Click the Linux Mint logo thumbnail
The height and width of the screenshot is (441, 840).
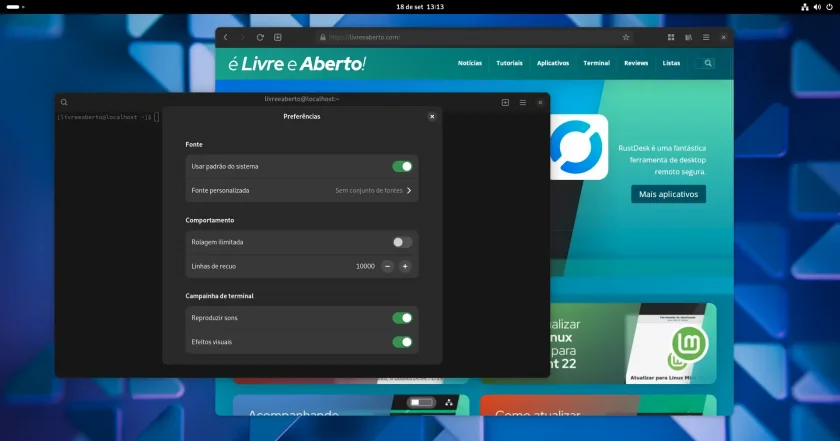(689, 343)
